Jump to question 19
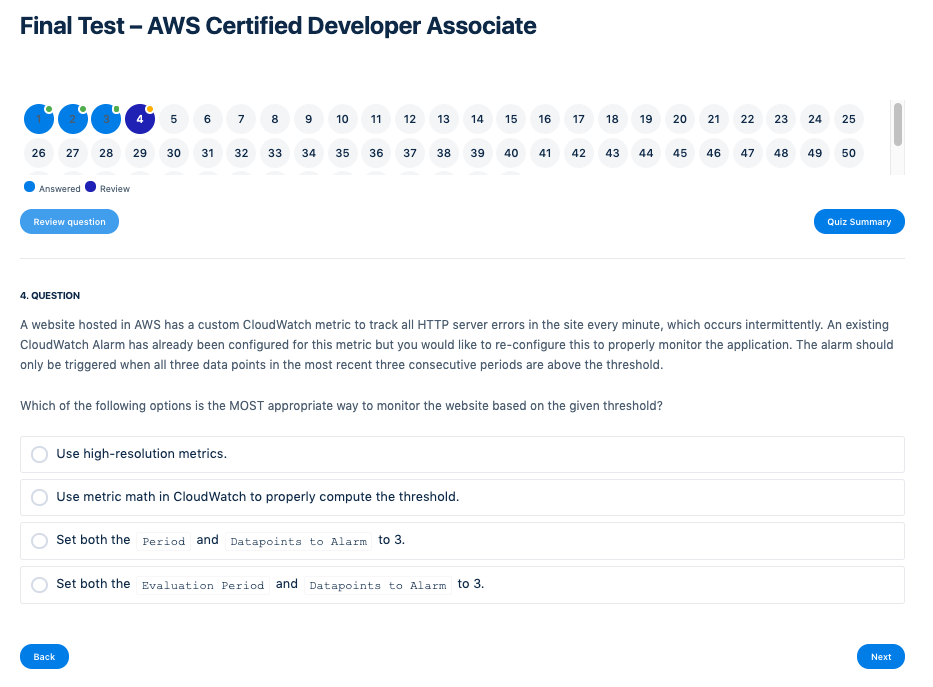Screen dimensions: 933x687 coord(646,119)
